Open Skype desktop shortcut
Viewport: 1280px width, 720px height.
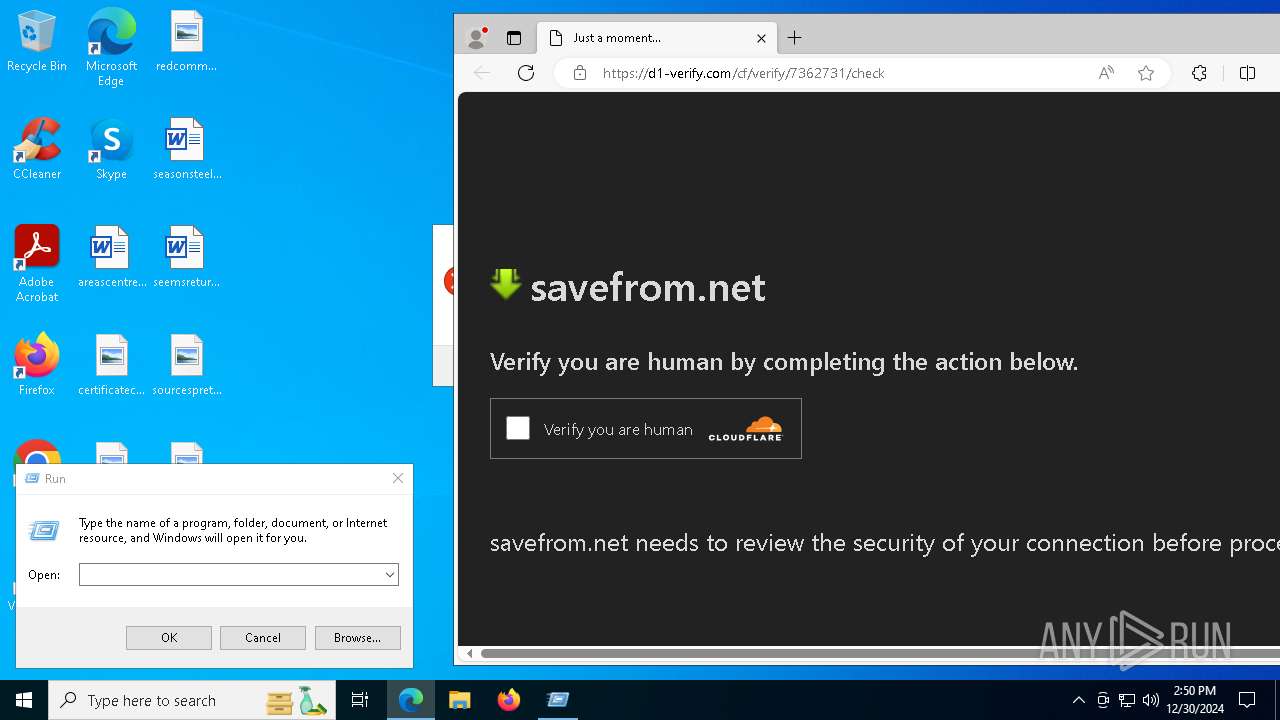[111, 150]
